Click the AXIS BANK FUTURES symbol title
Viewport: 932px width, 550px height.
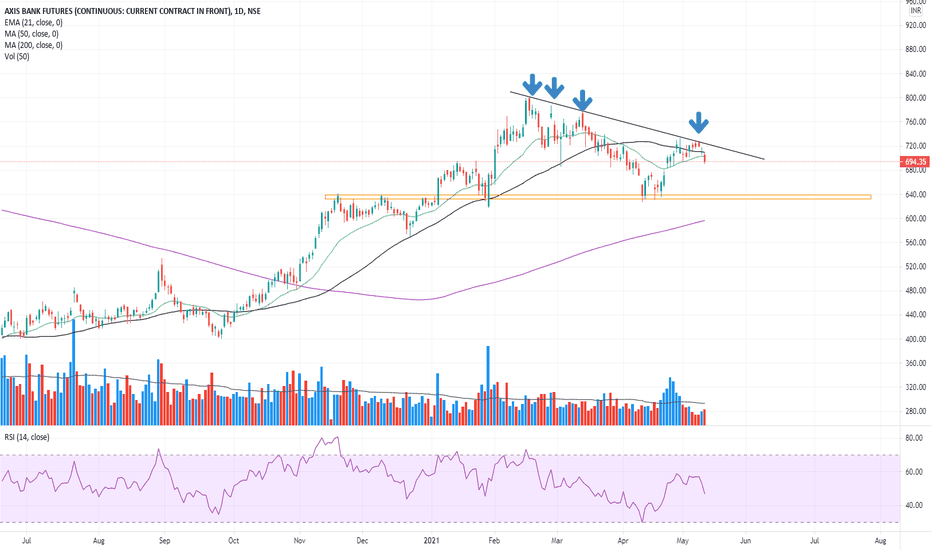tap(133, 11)
